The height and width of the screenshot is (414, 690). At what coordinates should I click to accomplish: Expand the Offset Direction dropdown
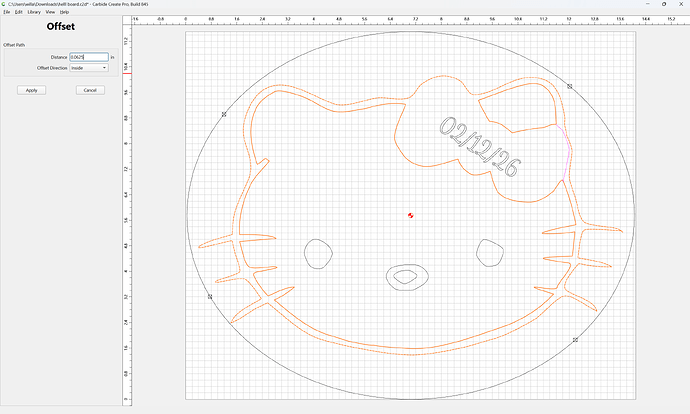click(x=89, y=68)
